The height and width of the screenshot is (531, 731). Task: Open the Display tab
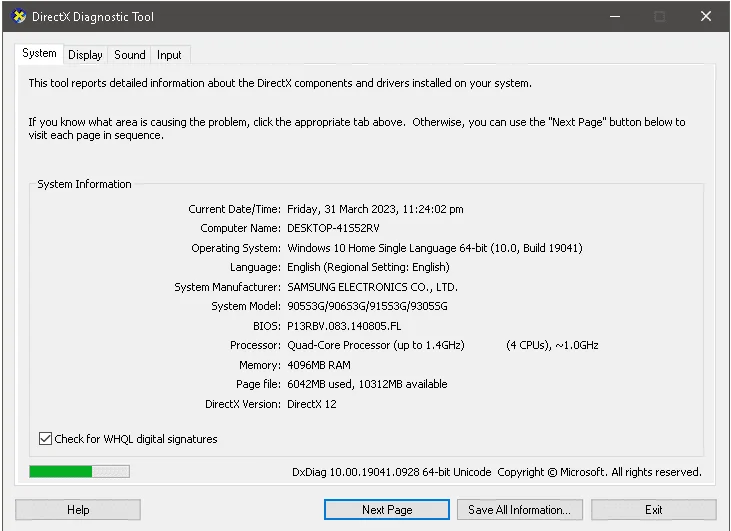point(85,55)
